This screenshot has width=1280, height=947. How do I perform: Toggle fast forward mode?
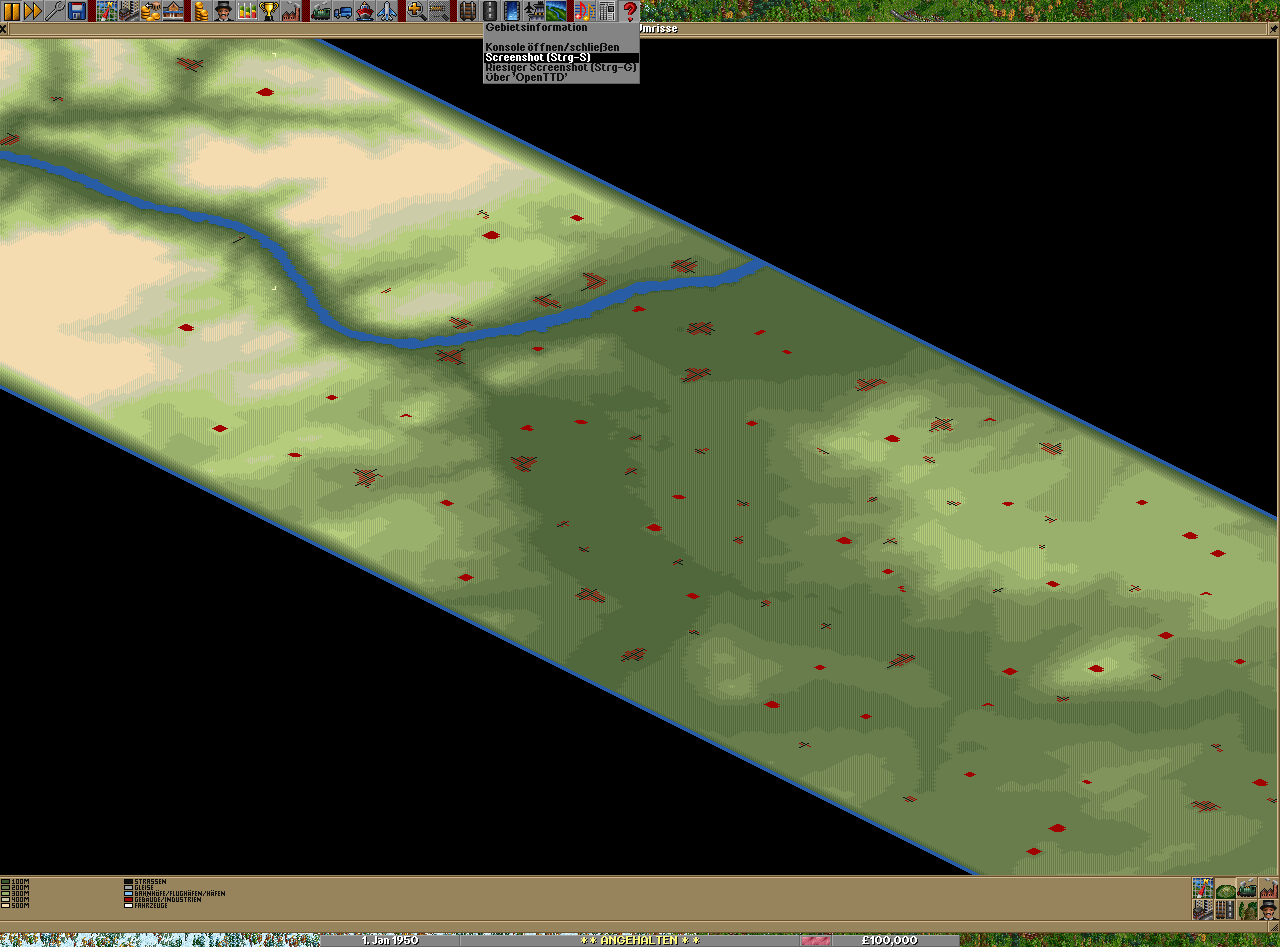(x=33, y=11)
